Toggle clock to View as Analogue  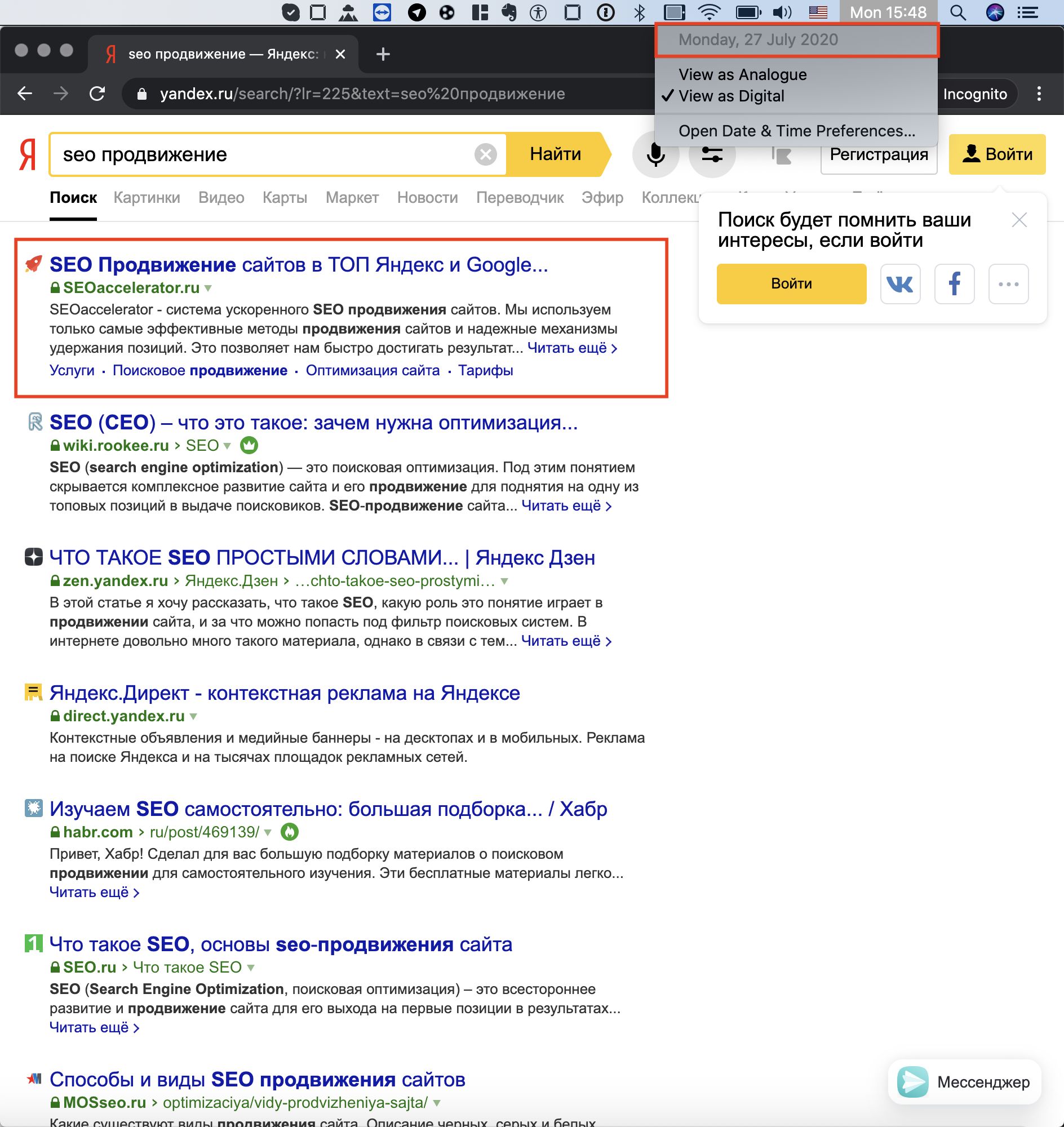(x=742, y=74)
